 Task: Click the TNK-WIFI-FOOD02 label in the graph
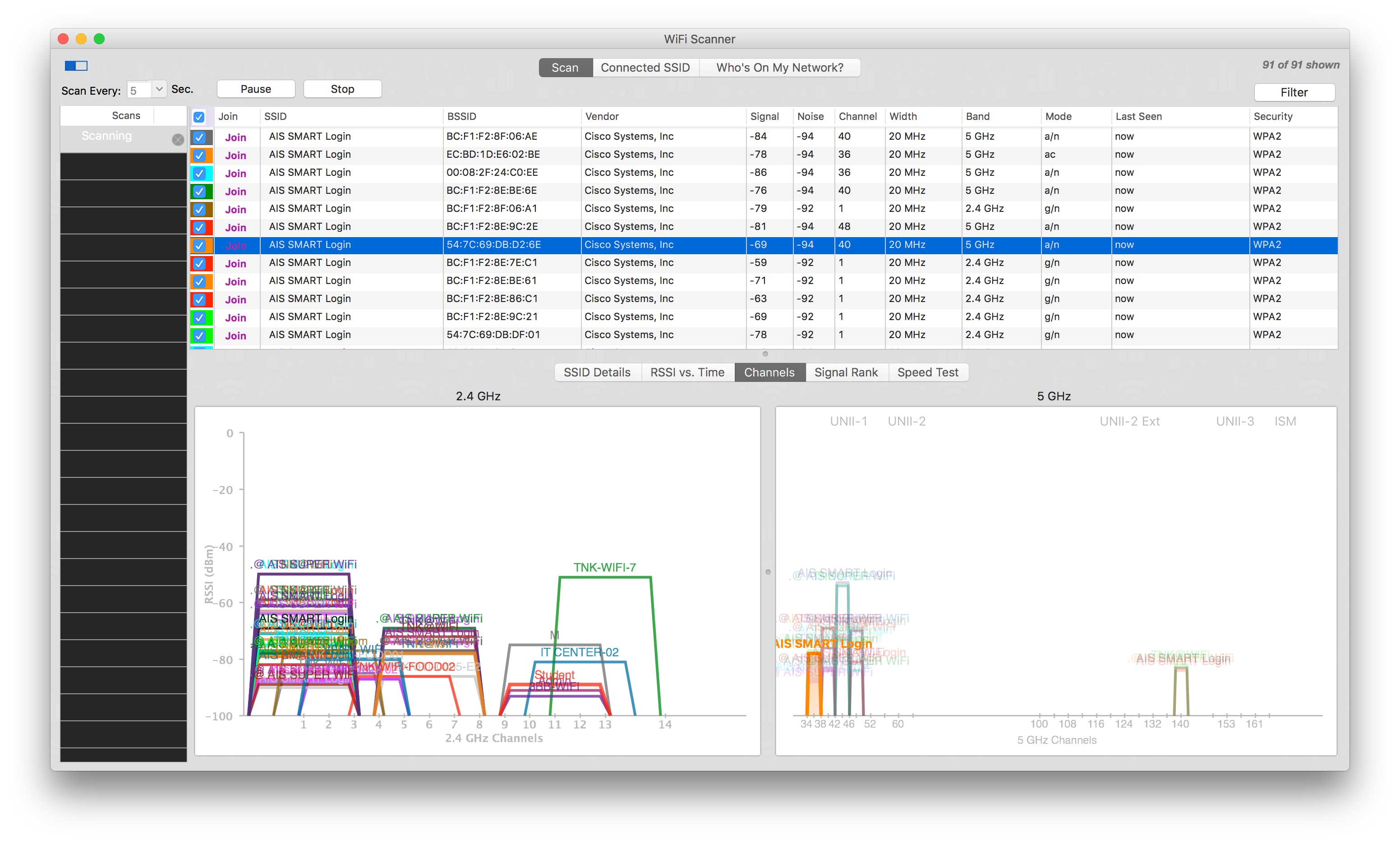(405, 667)
